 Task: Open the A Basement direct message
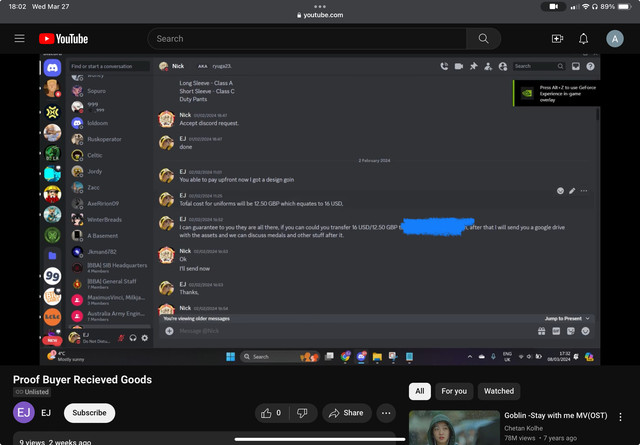click(109, 236)
